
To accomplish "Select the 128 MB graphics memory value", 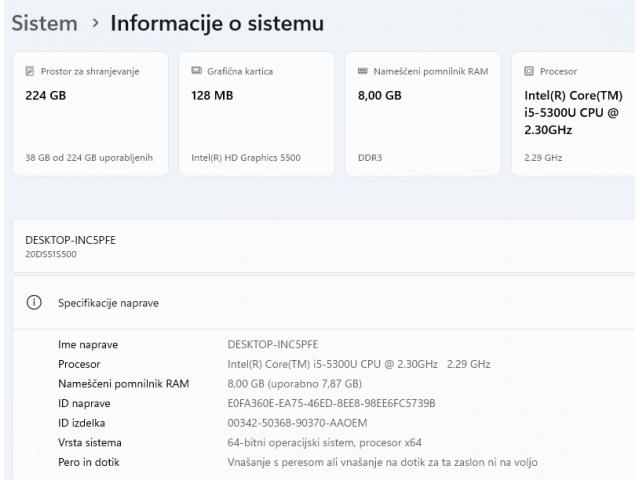I will click(x=212, y=96).
